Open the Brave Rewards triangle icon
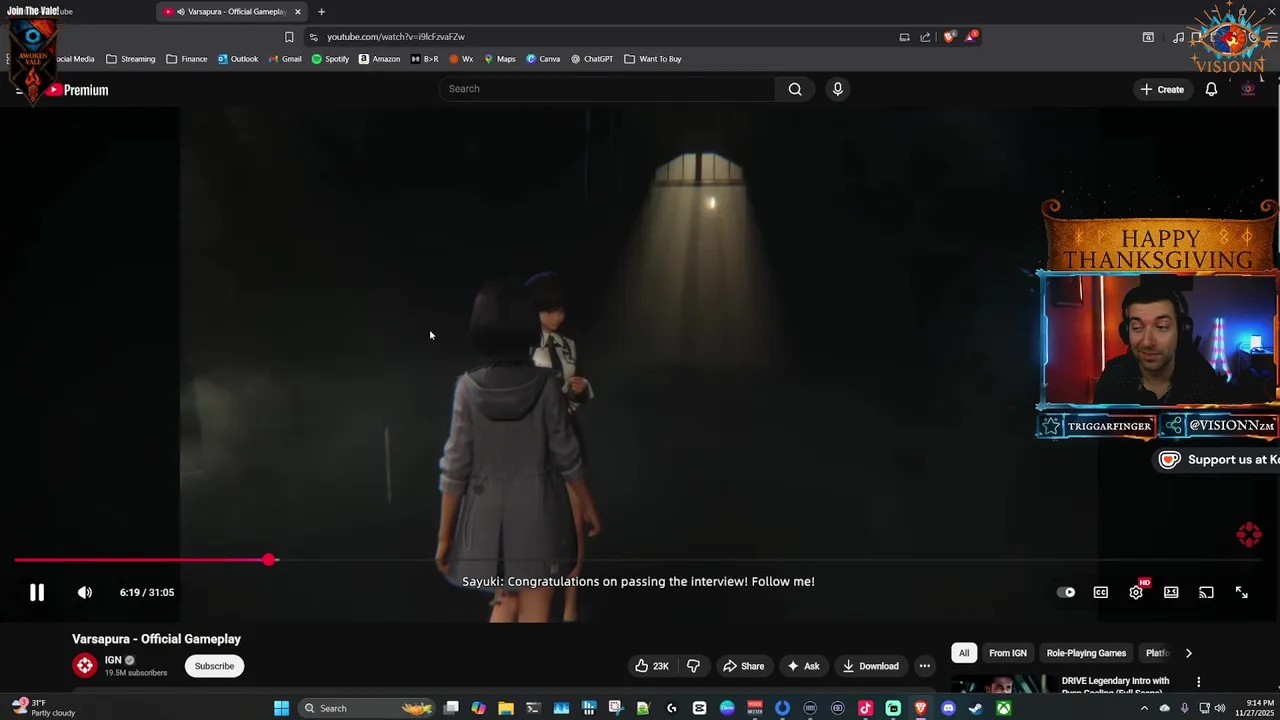Image resolution: width=1280 pixels, height=720 pixels. pyautogui.click(x=971, y=37)
